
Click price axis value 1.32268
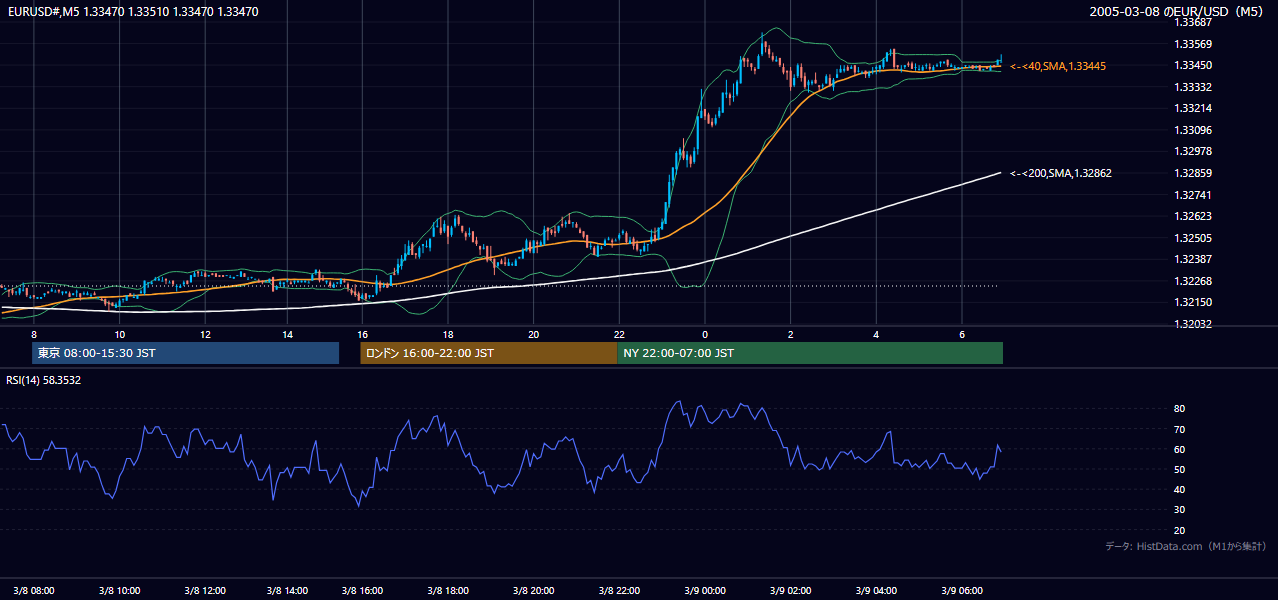[x=1193, y=281]
